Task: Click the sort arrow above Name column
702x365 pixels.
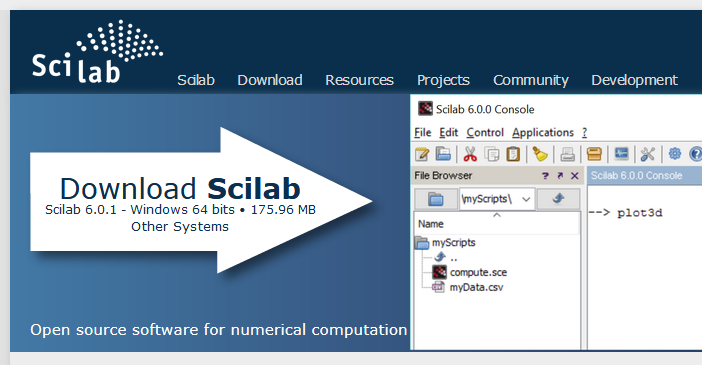Action: [497, 215]
